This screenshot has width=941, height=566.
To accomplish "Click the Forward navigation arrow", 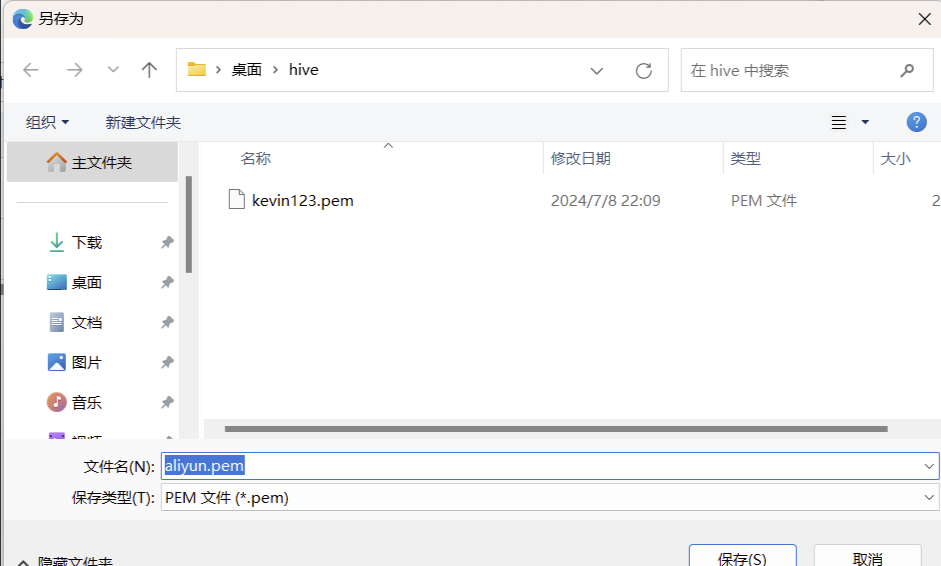I will [x=74, y=70].
